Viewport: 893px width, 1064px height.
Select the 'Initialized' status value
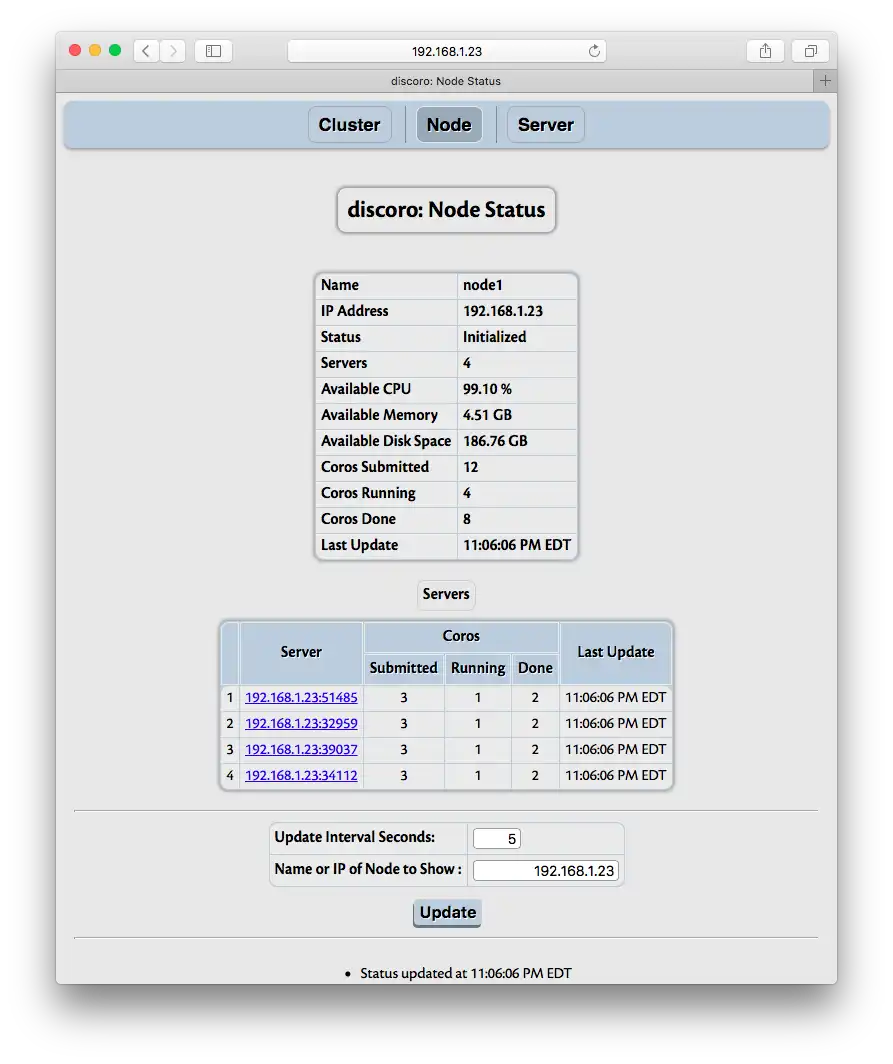point(494,337)
